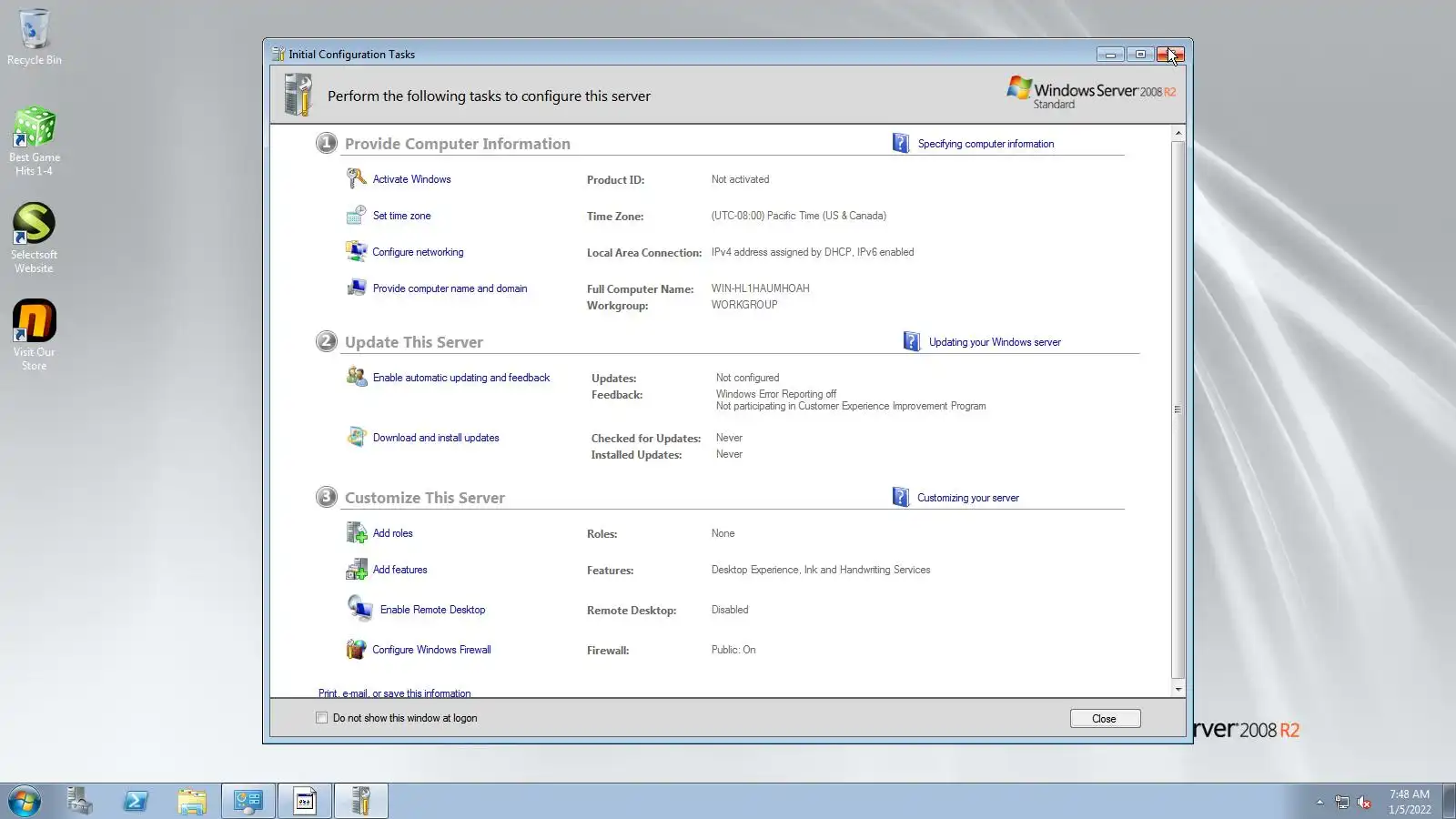
Task: Click the icon beside Add features
Action: coord(356,570)
